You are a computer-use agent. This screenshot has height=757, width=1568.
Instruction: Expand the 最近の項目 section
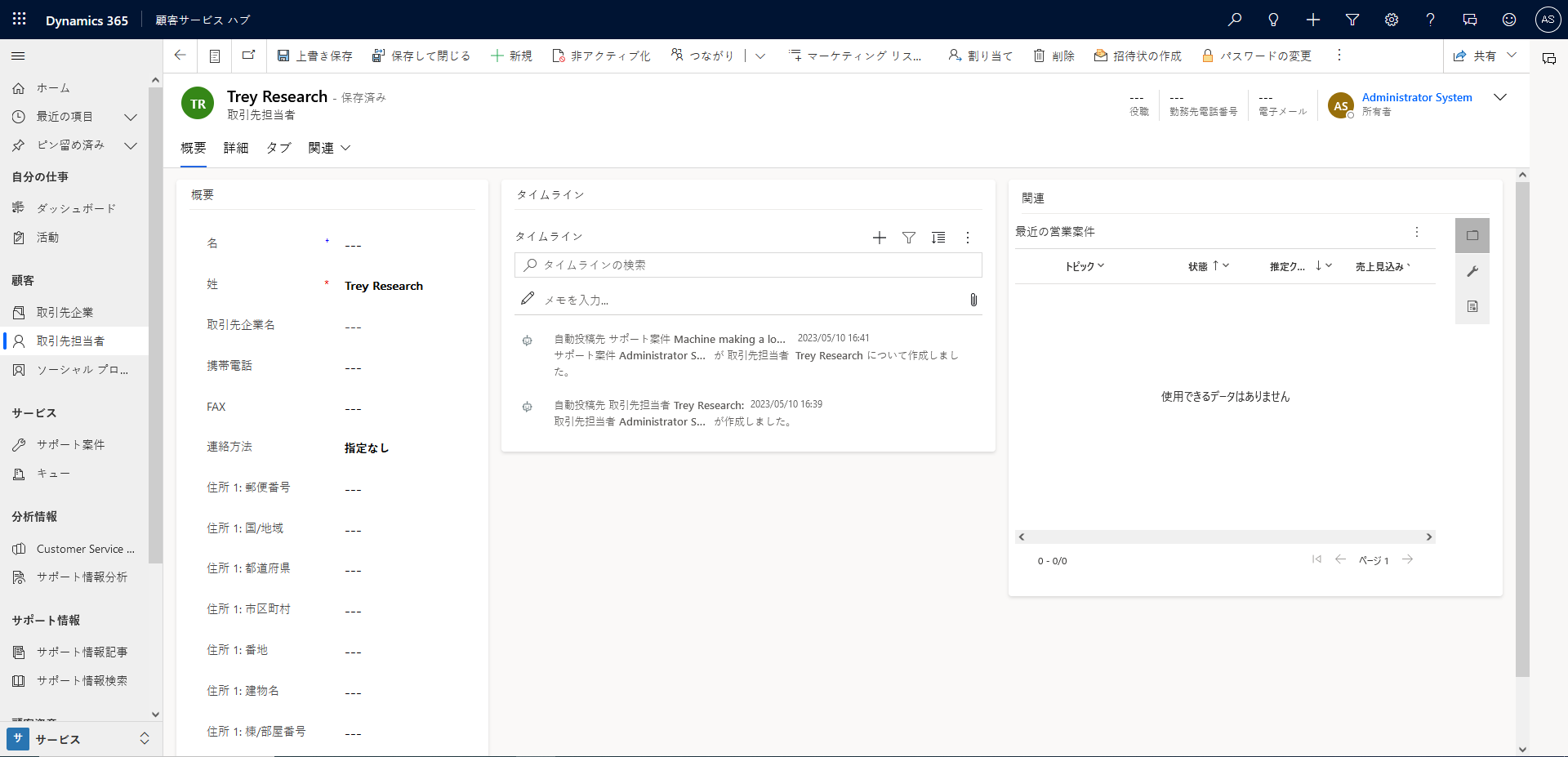click(x=130, y=117)
